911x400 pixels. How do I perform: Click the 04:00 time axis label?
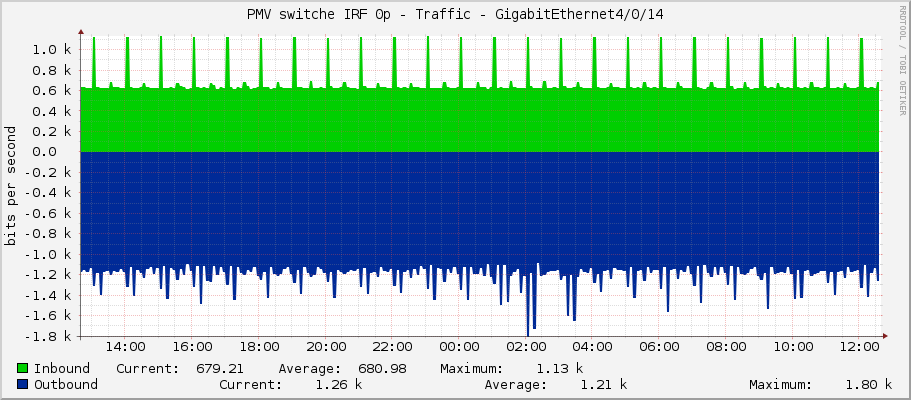593,348
